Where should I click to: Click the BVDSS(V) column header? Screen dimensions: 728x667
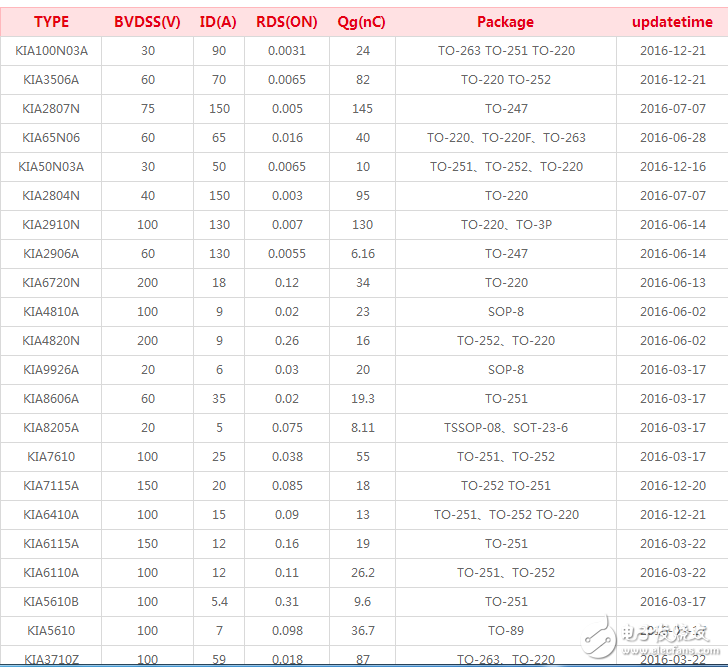[x=147, y=22]
